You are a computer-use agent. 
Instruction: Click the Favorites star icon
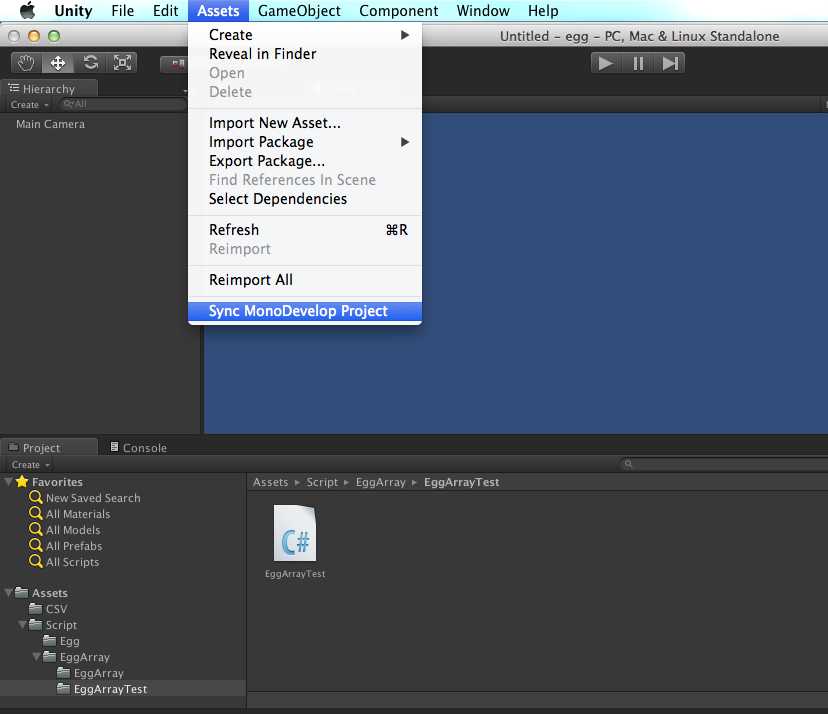click(22, 482)
